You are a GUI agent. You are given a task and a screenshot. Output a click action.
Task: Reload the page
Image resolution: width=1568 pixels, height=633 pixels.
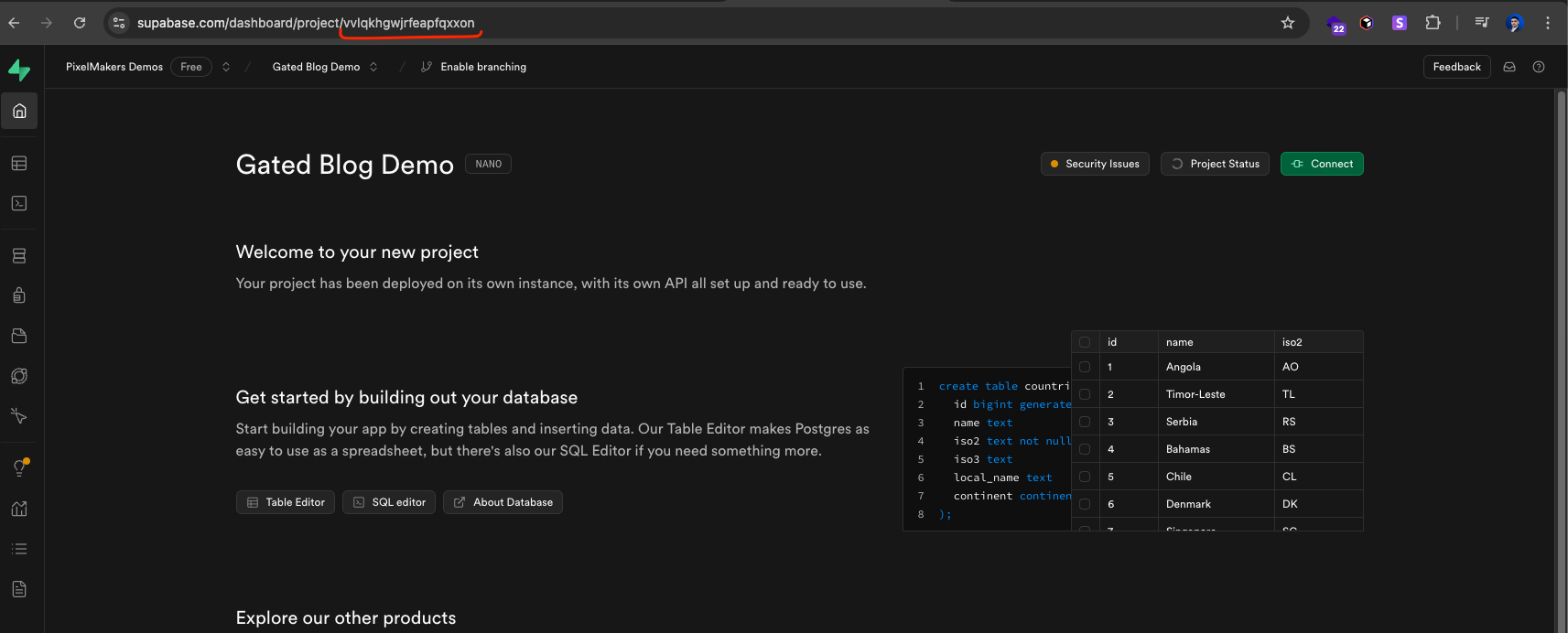80,23
